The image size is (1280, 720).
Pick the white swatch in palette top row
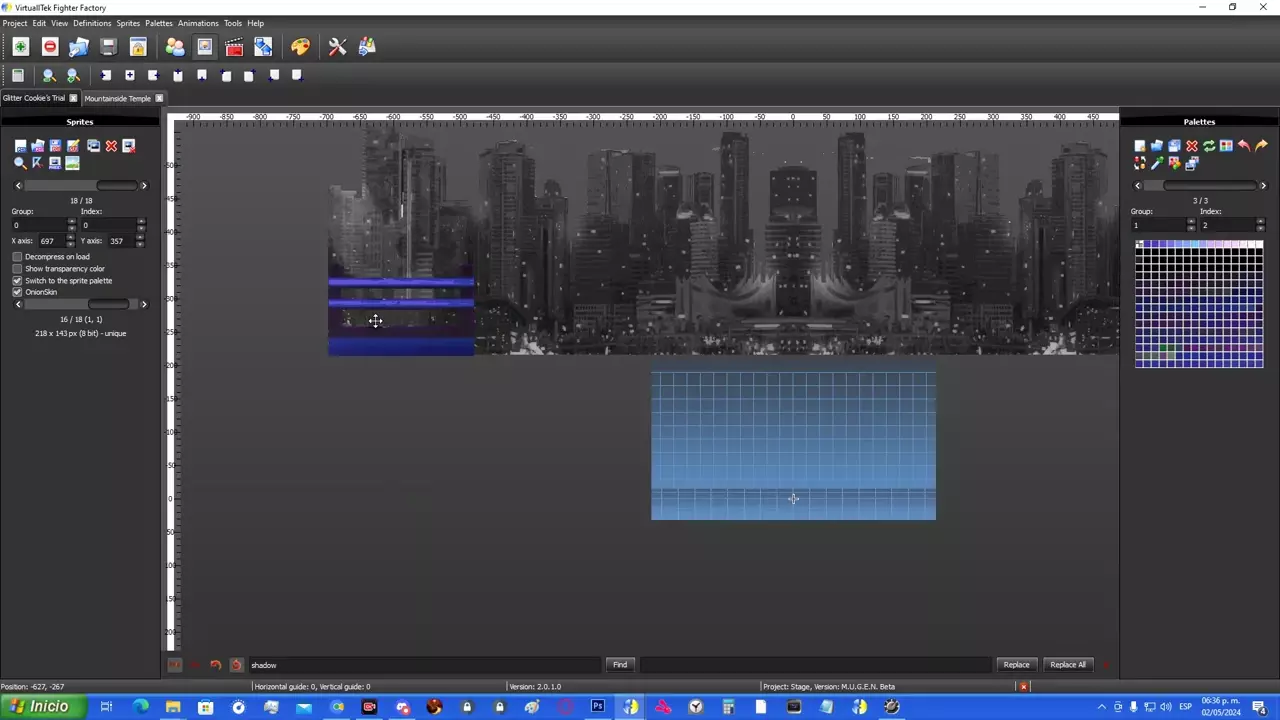click(1257, 245)
